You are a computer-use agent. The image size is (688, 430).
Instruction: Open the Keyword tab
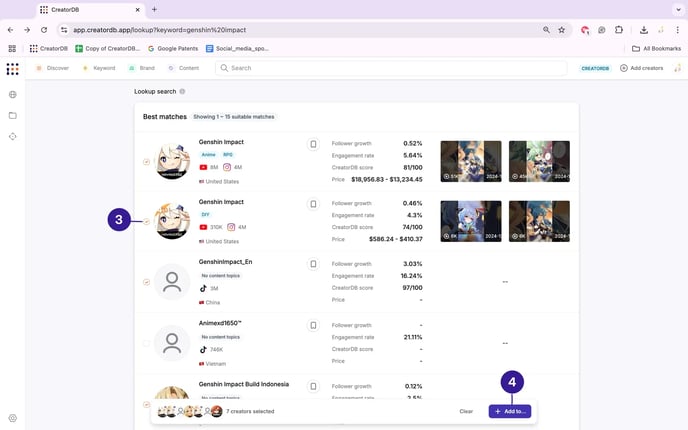pos(99,68)
